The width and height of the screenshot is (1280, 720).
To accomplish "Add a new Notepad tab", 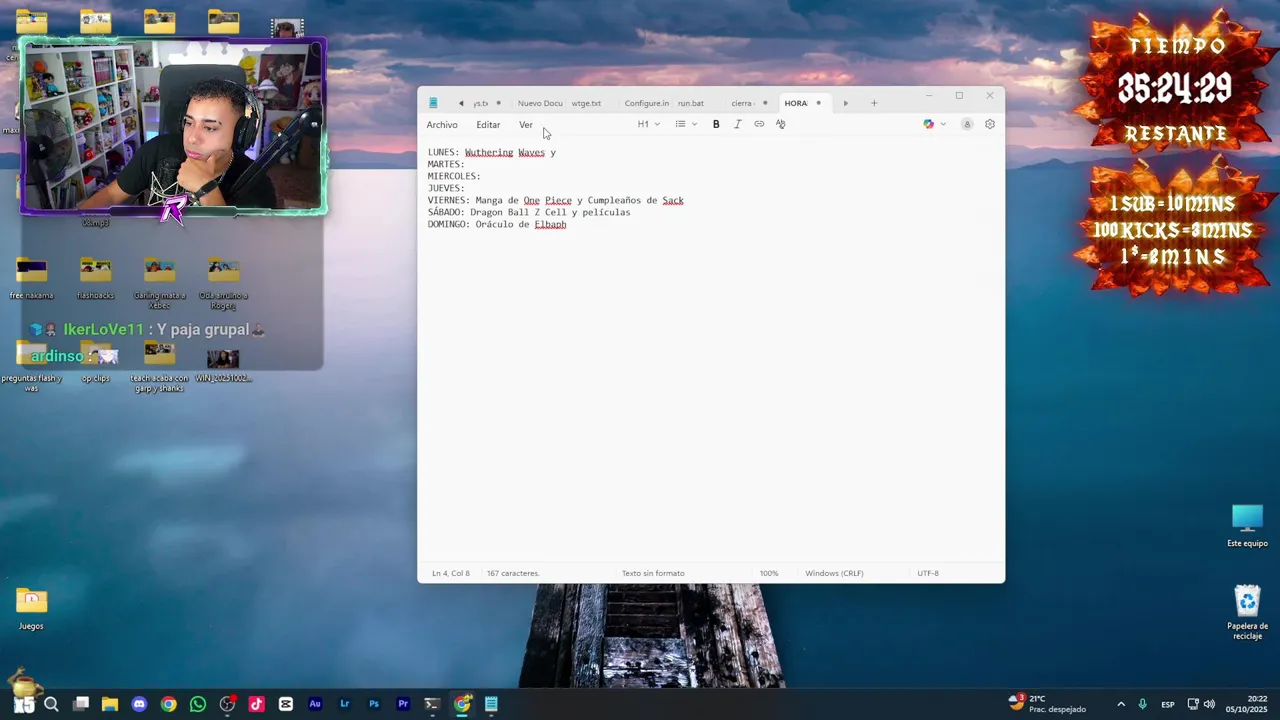I will (x=874, y=103).
